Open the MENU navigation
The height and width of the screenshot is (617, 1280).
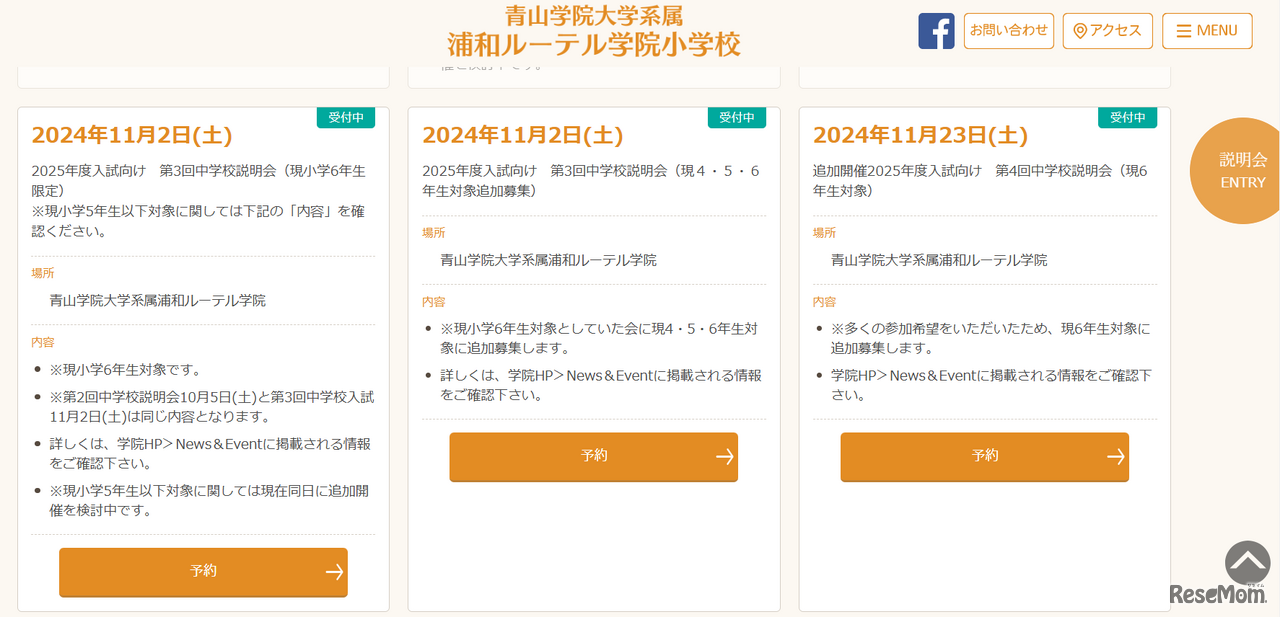coord(1207,31)
